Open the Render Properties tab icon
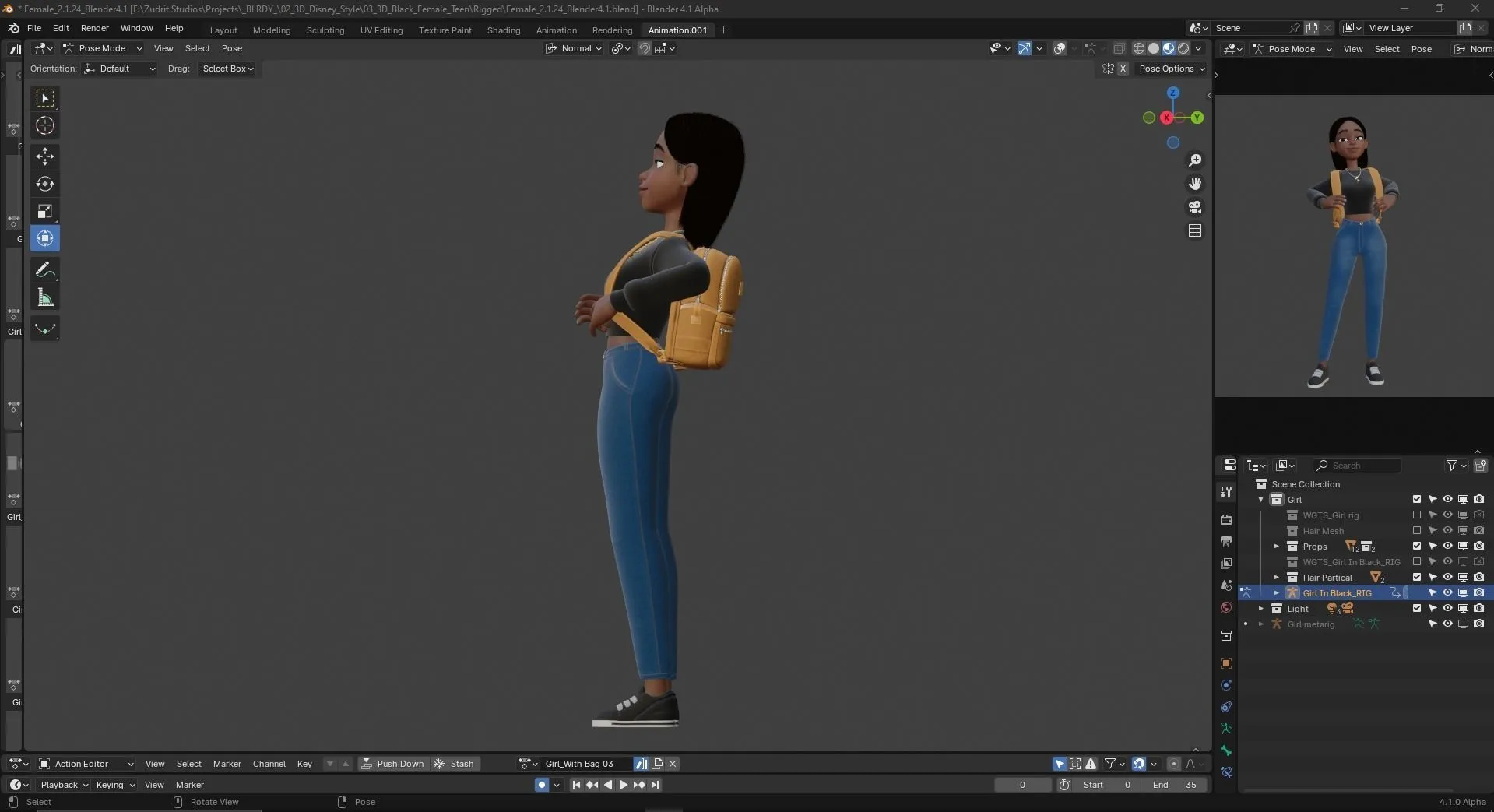1494x812 pixels. [1226, 520]
